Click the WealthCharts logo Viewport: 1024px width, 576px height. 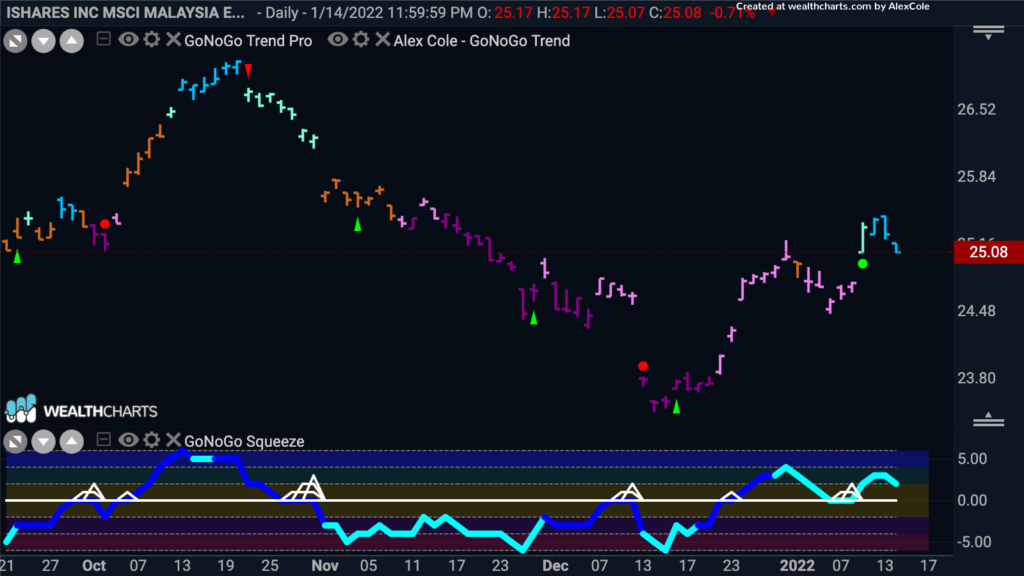[82, 409]
